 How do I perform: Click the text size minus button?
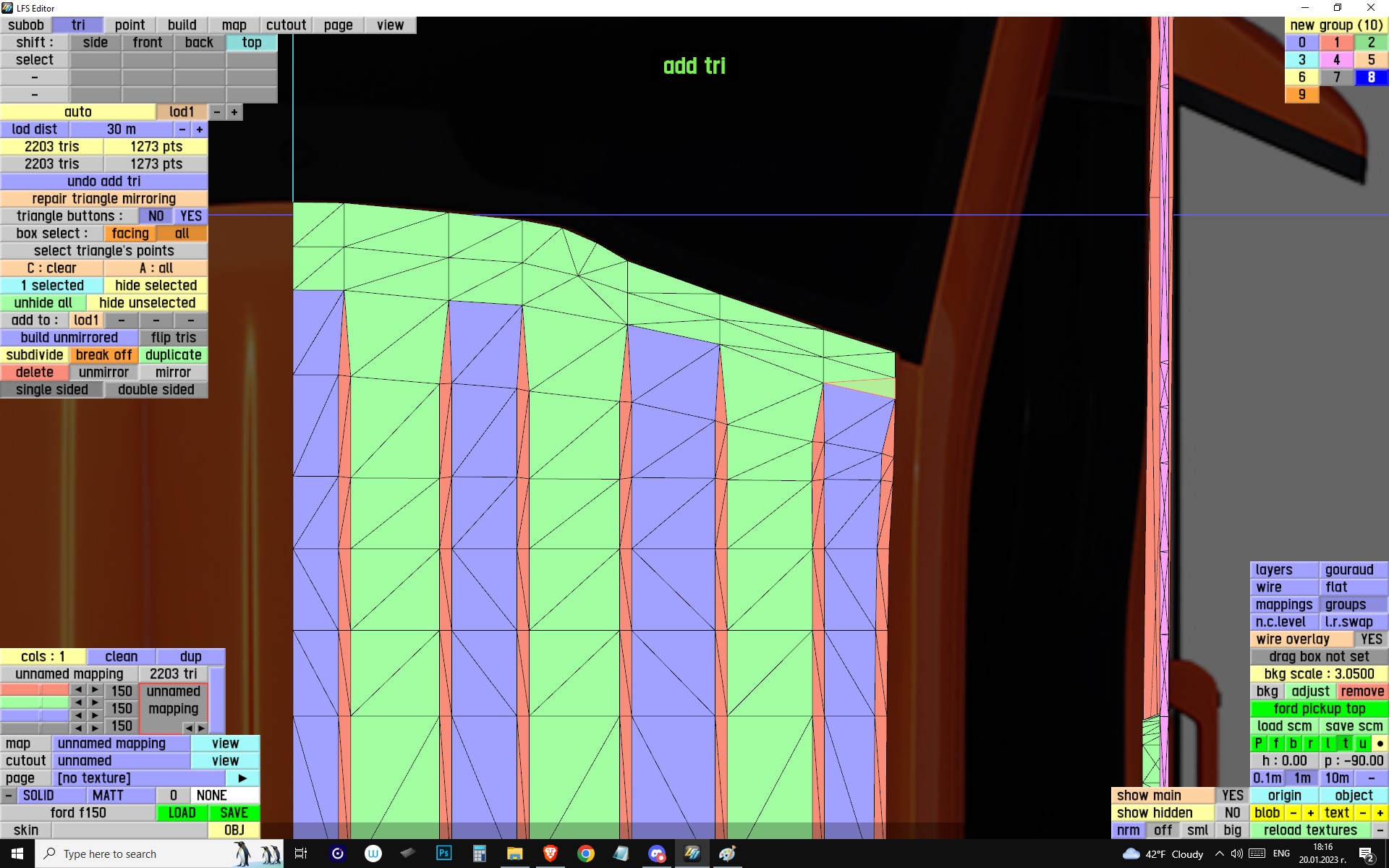click(x=1363, y=813)
